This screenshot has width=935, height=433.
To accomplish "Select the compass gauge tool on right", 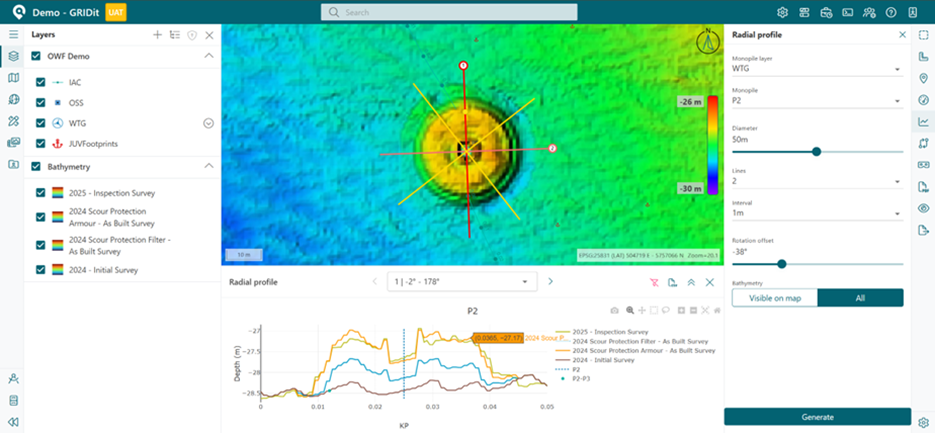I will coord(924,100).
